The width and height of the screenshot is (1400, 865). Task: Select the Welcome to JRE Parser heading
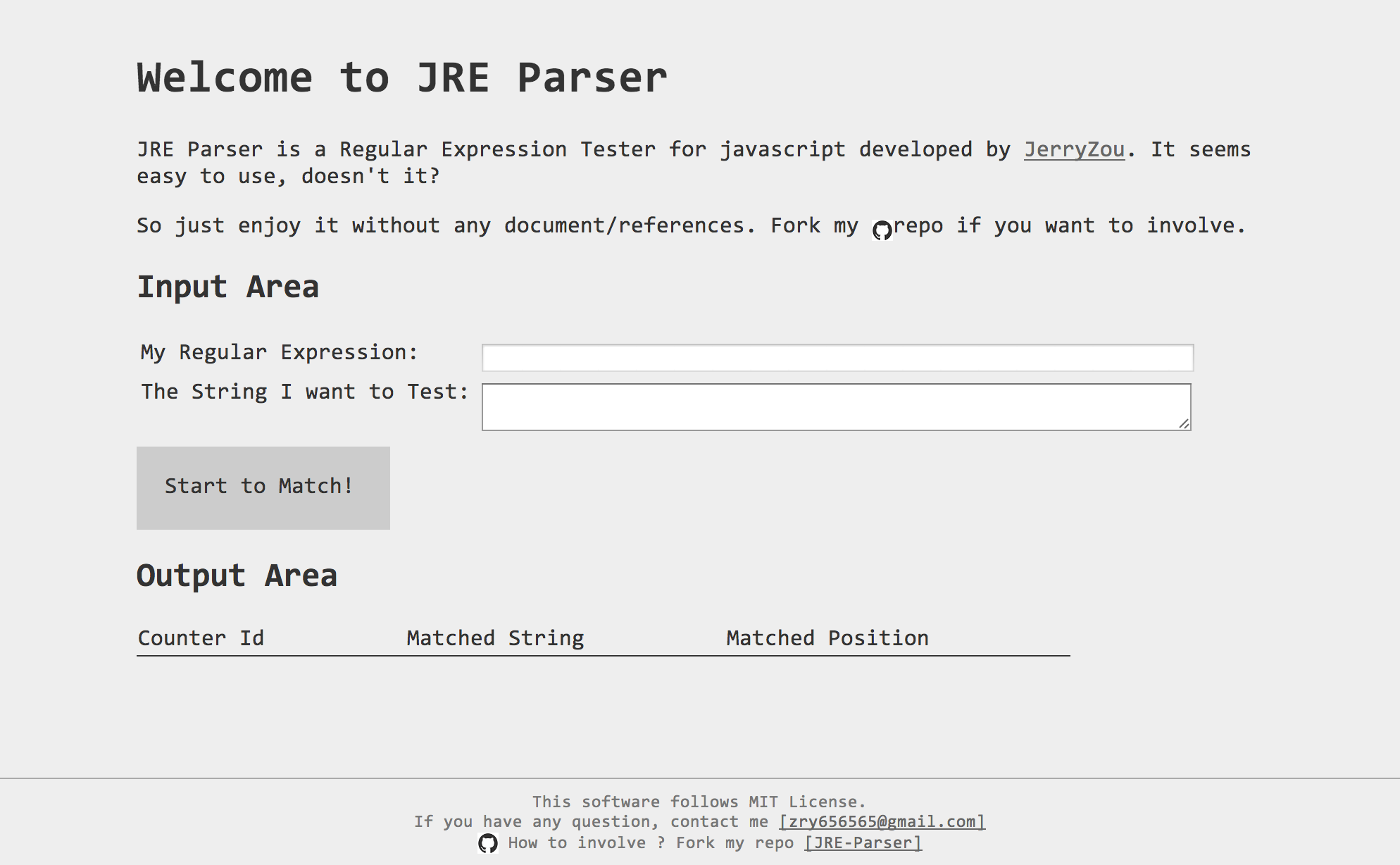coord(401,77)
